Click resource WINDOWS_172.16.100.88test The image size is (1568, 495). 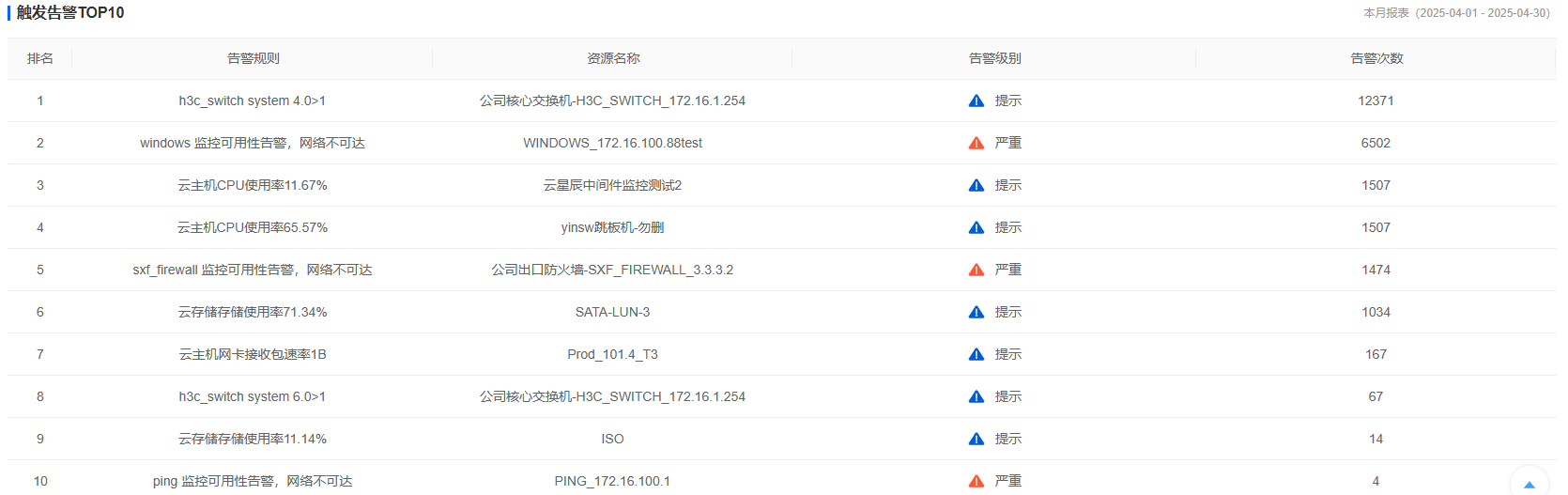[613, 143]
